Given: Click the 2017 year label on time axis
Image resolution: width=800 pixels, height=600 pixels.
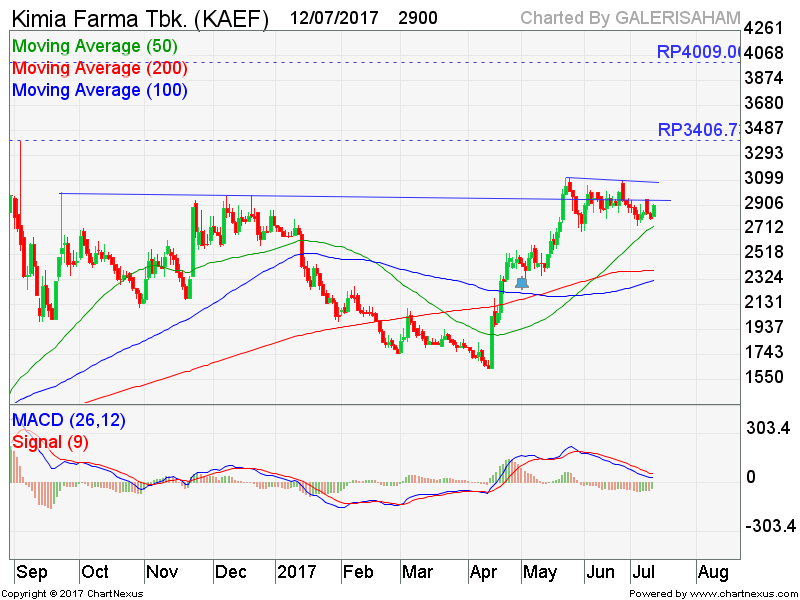Looking at the screenshot, I should click(x=296, y=572).
